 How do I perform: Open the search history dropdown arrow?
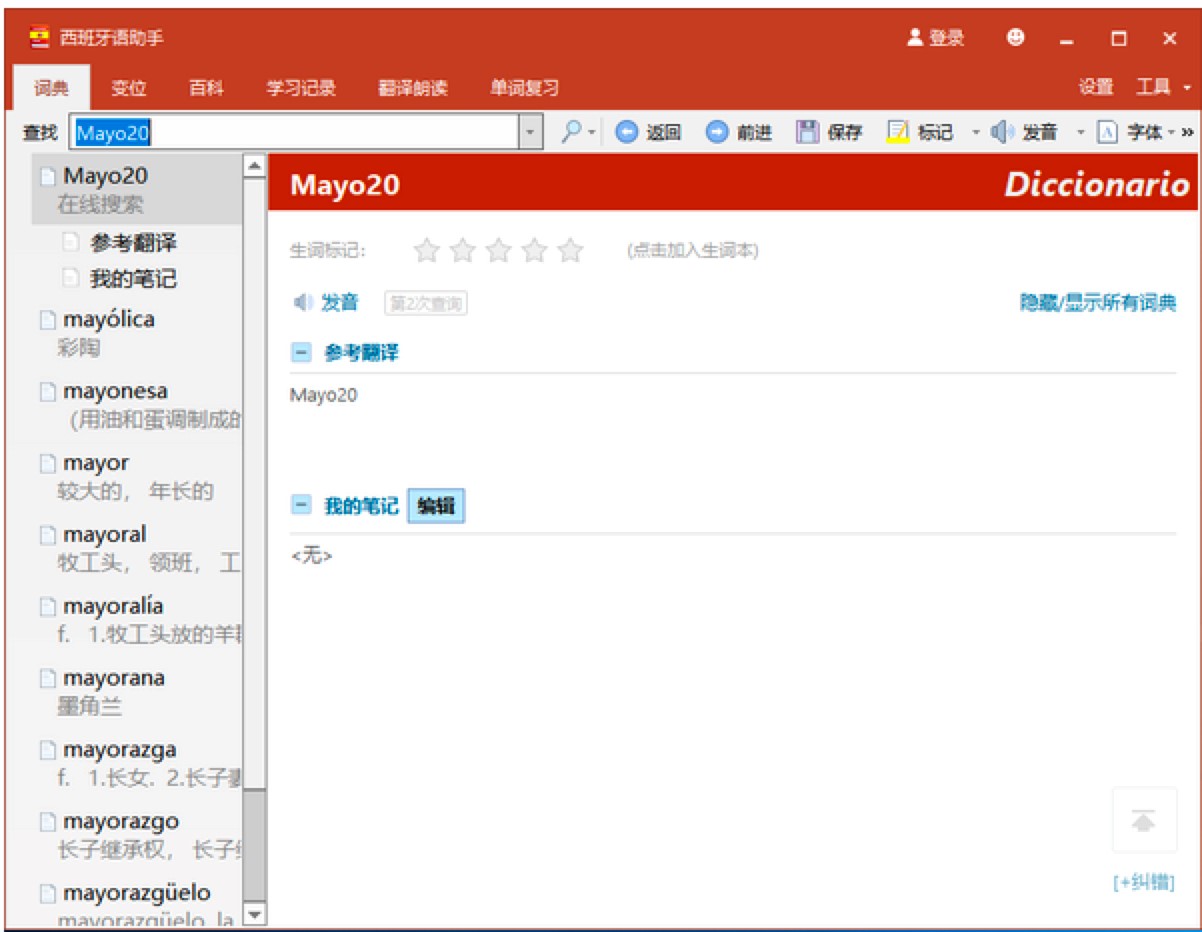[x=530, y=132]
